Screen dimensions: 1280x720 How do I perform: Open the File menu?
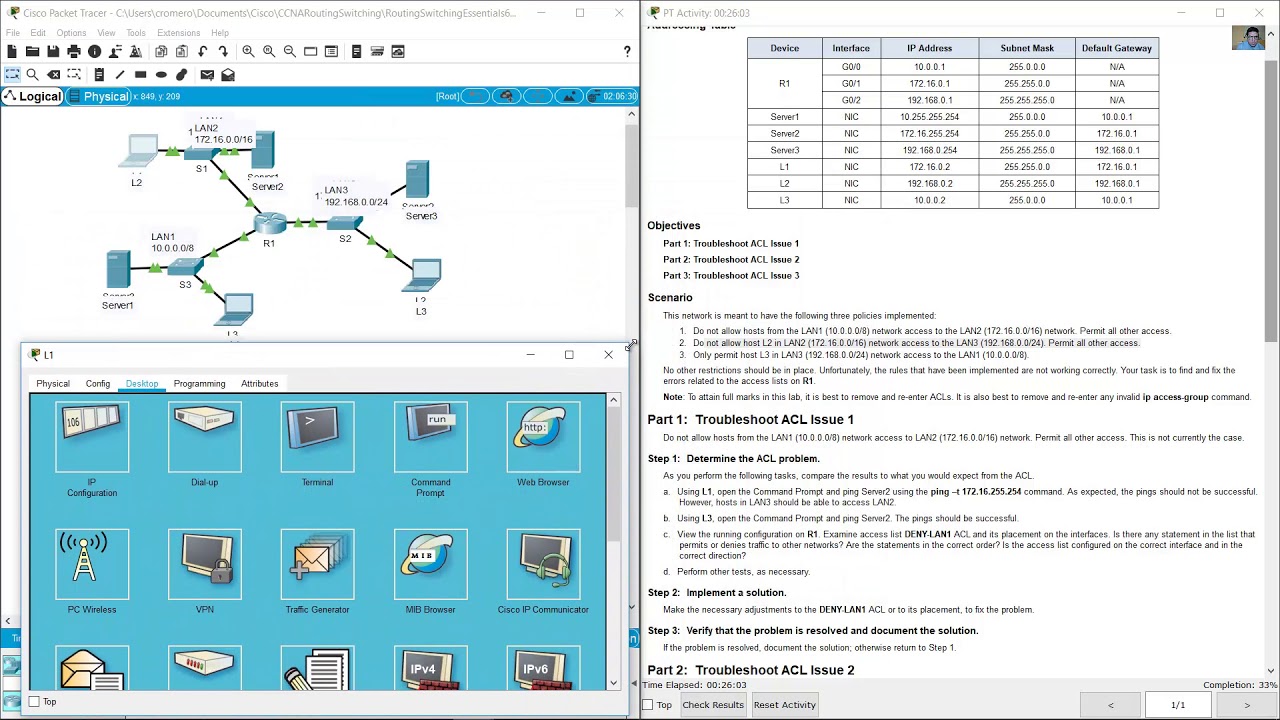(x=13, y=33)
